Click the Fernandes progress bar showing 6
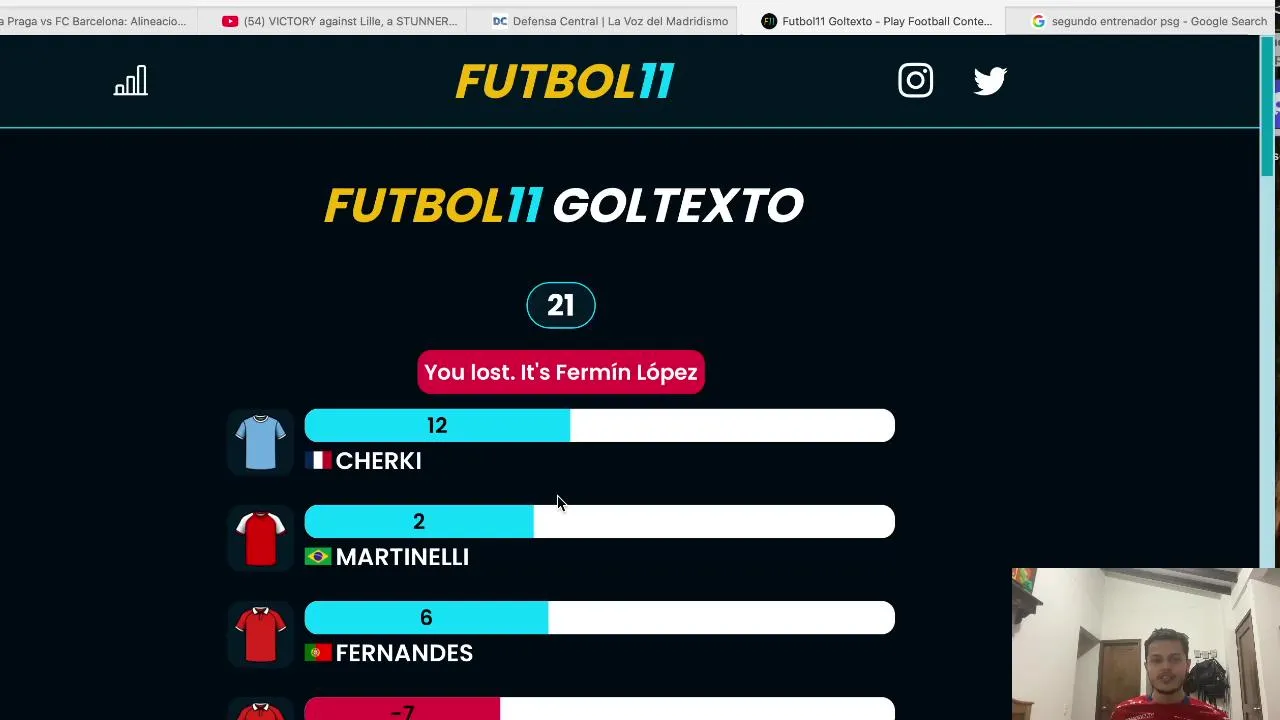Viewport: 1280px width, 720px height. [599, 618]
